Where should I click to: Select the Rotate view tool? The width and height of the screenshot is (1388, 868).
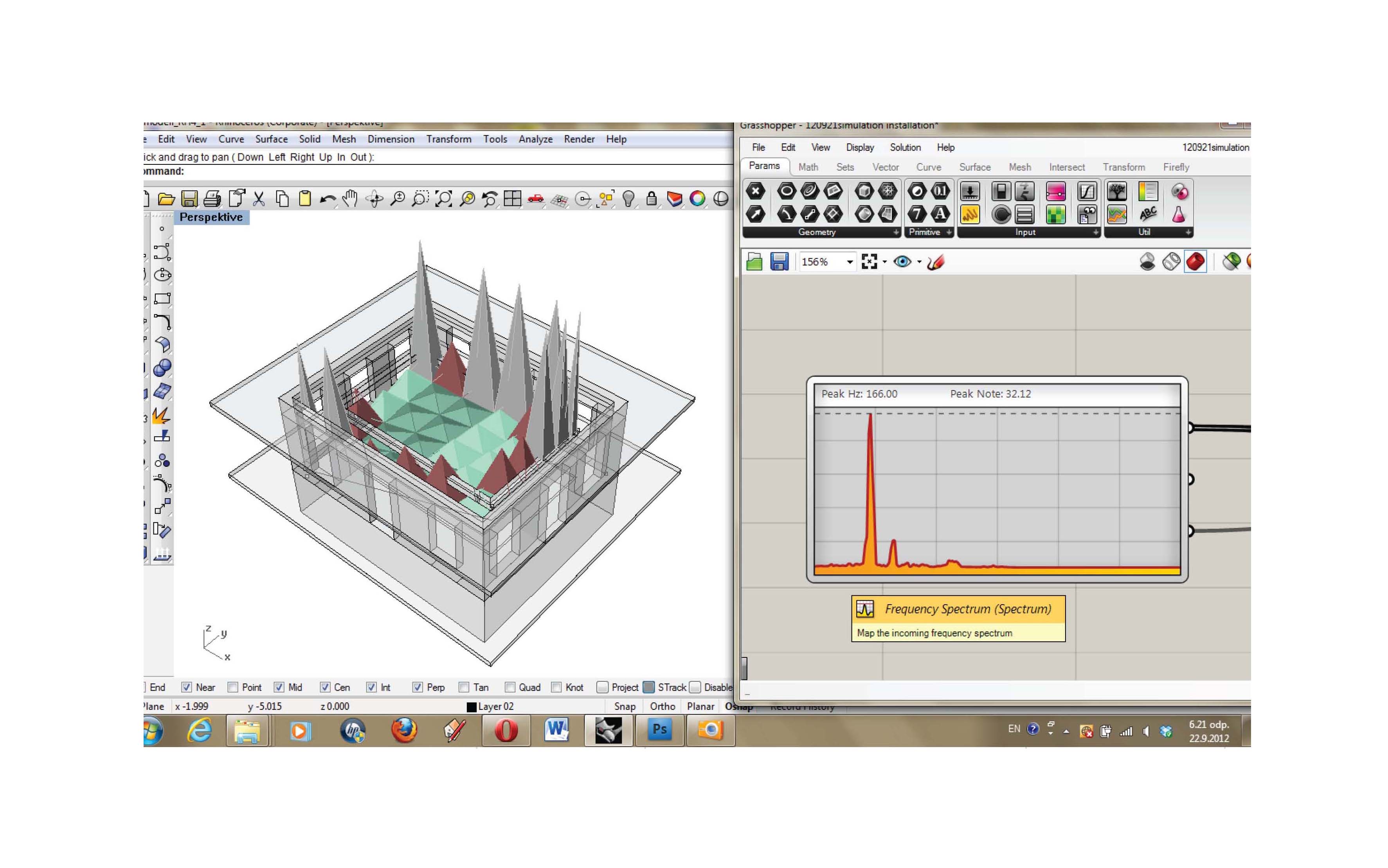tap(374, 199)
